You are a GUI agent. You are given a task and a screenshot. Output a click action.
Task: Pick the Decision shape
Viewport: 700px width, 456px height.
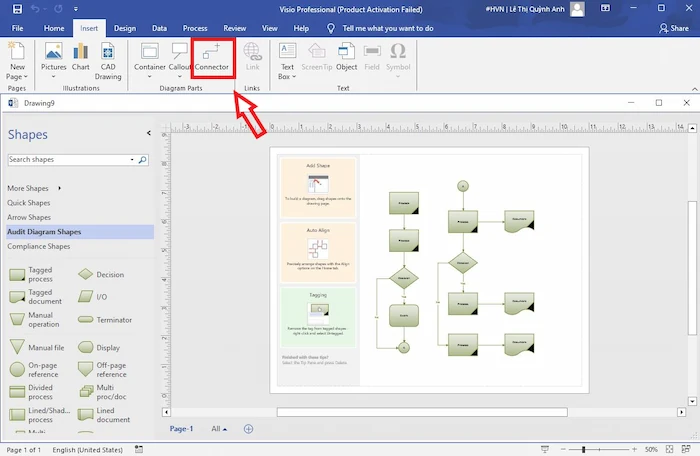(101, 274)
